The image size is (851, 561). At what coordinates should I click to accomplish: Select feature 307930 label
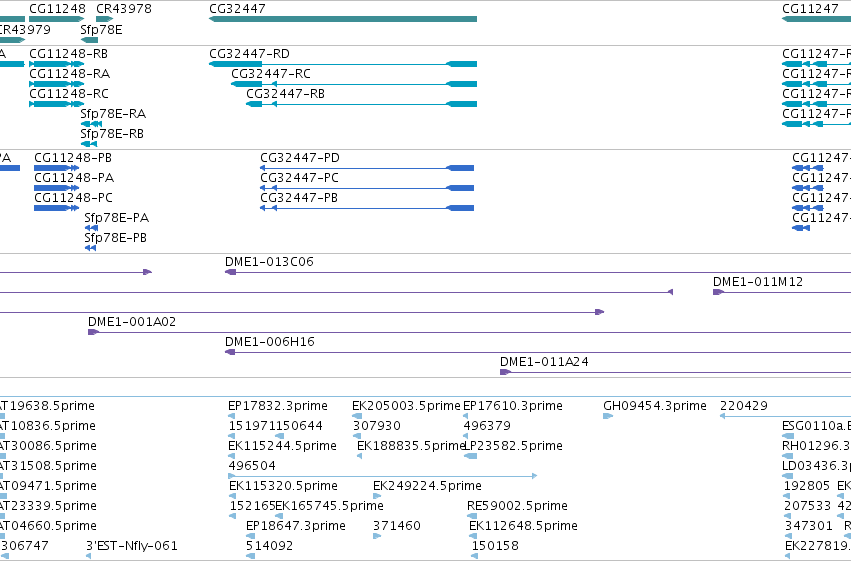point(377,426)
